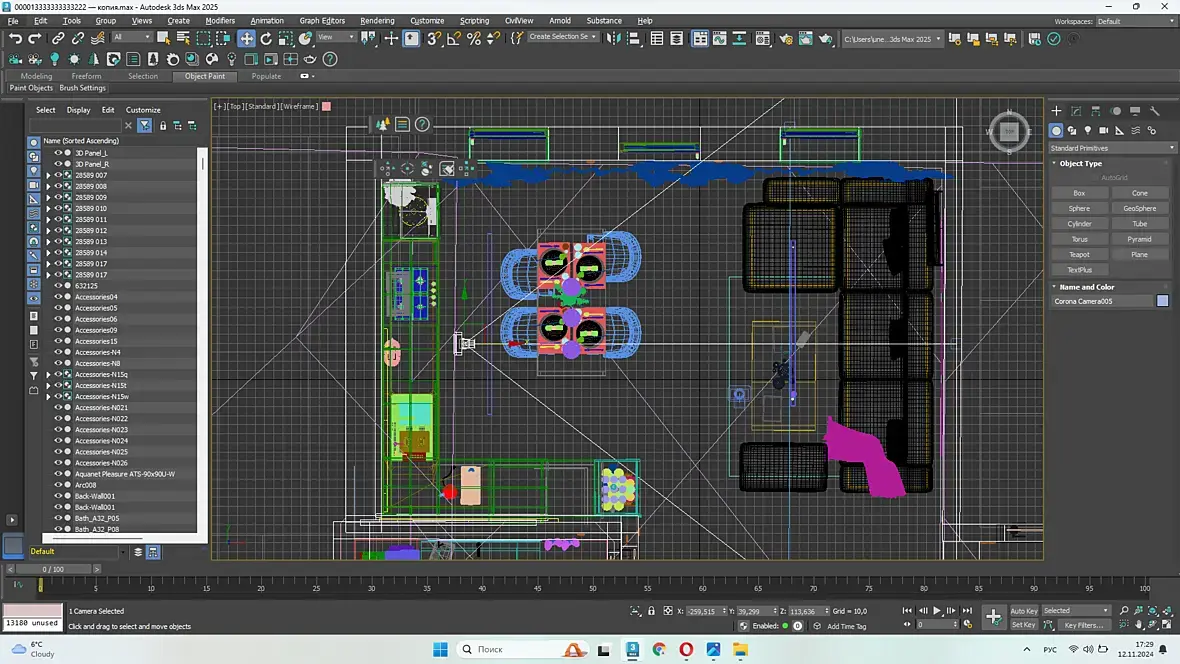
Task: Click the object color swatch beside Corona Camera005
Action: pyautogui.click(x=1162, y=301)
